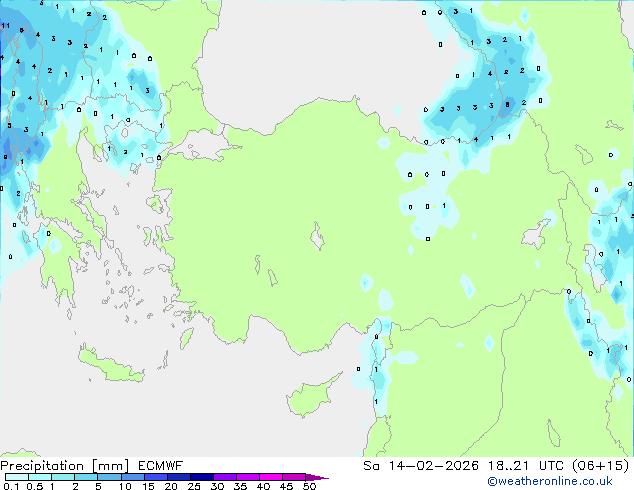This screenshot has width=634, height=490.
Task: Select the 25–30 mm dark blue swatch
Action: coord(202,477)
